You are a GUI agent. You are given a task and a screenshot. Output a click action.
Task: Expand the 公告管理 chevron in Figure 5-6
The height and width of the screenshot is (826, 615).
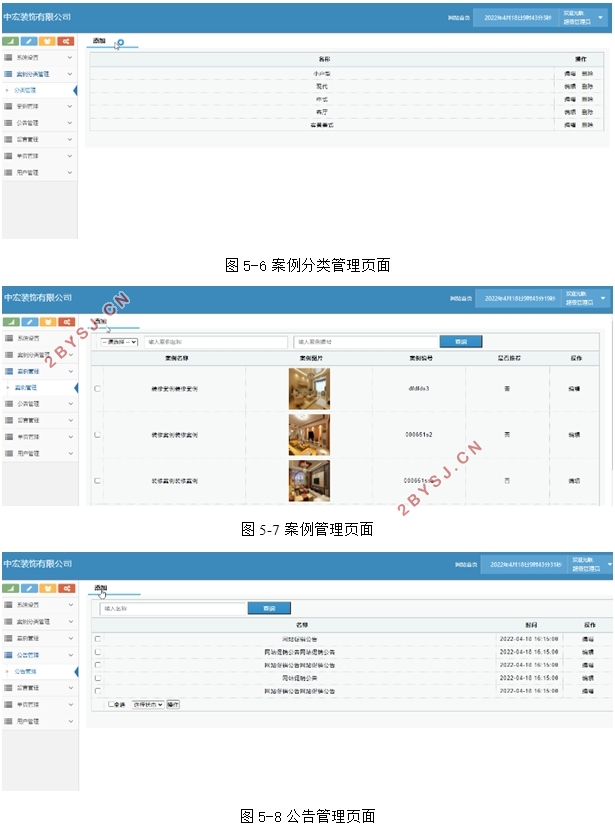[70, 123]
